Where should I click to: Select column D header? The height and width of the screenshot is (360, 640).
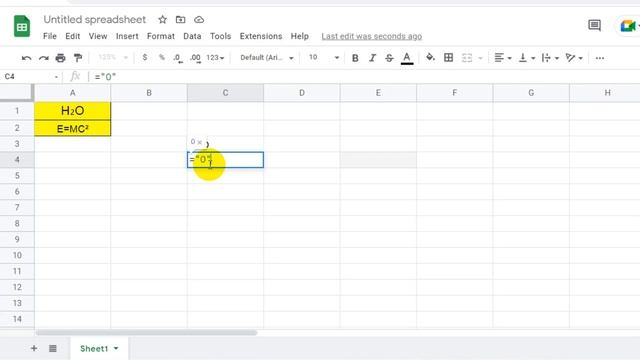[x=302, y=93]
